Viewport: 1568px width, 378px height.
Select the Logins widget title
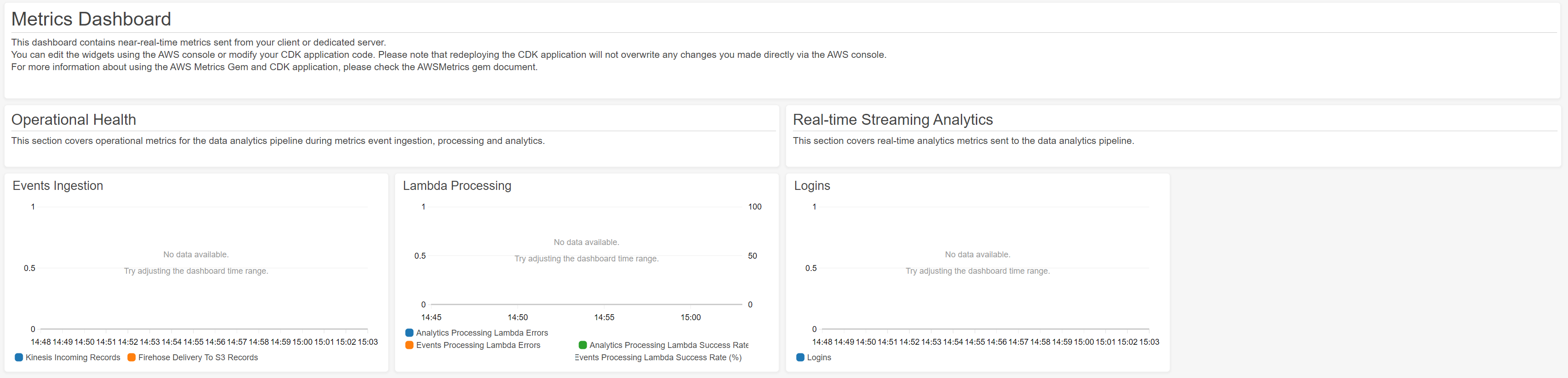812,186
